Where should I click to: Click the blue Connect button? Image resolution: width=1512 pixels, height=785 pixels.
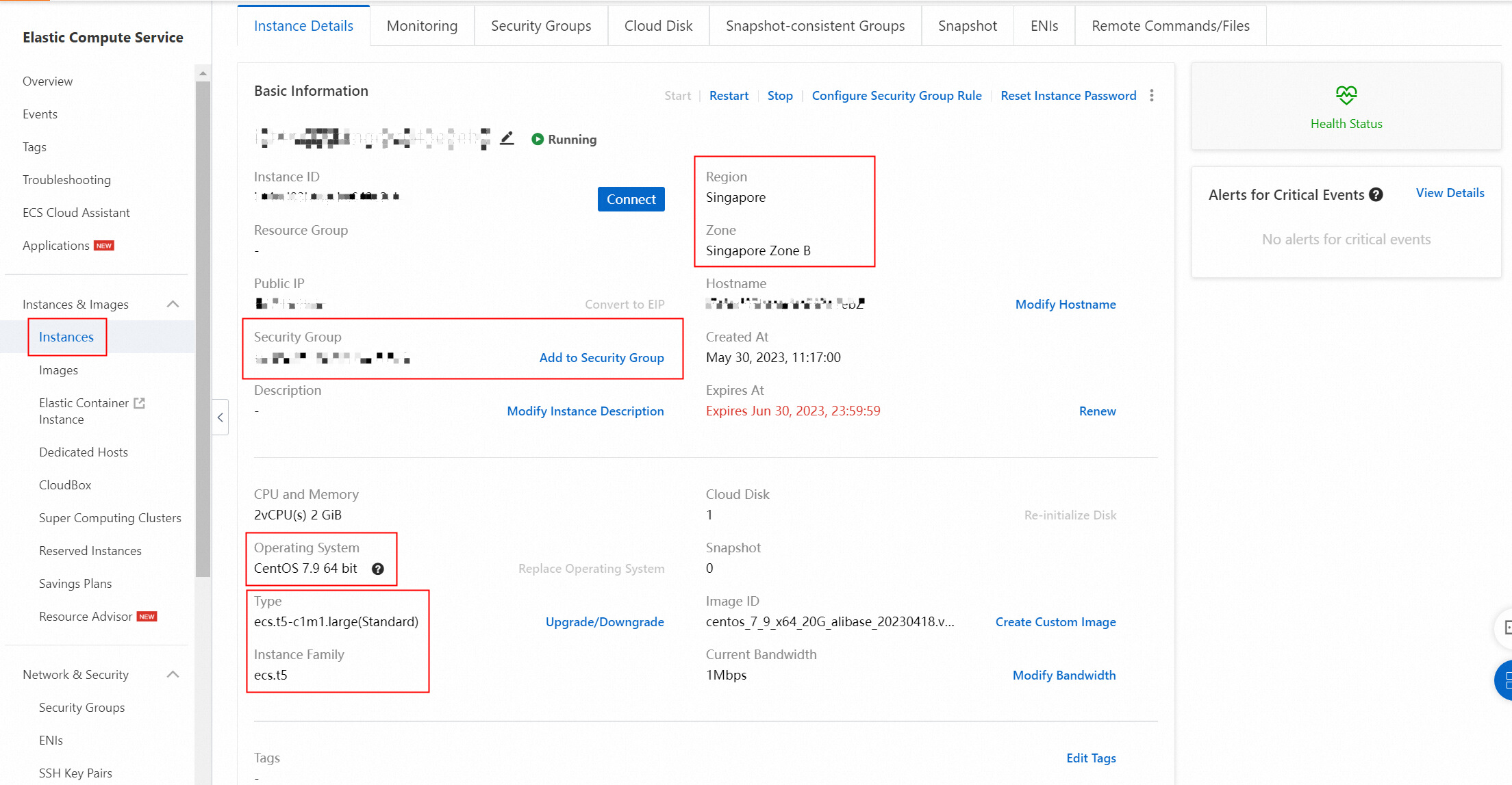pos(631,199)
